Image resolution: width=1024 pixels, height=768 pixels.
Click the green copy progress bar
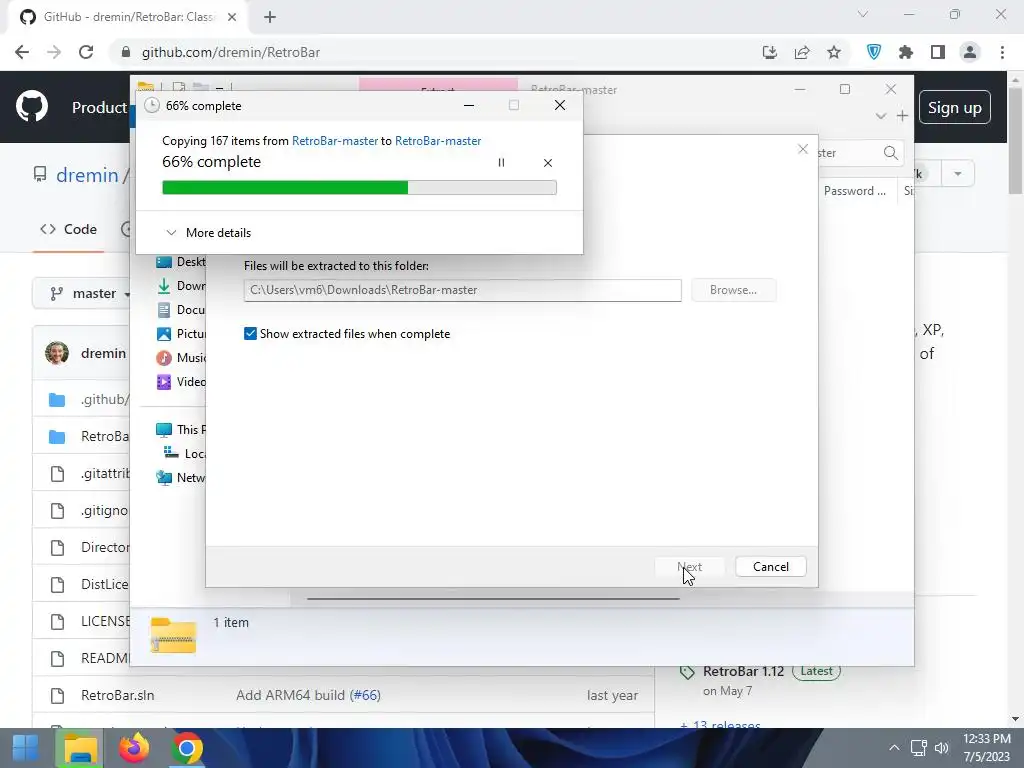[x=359, y=188]
